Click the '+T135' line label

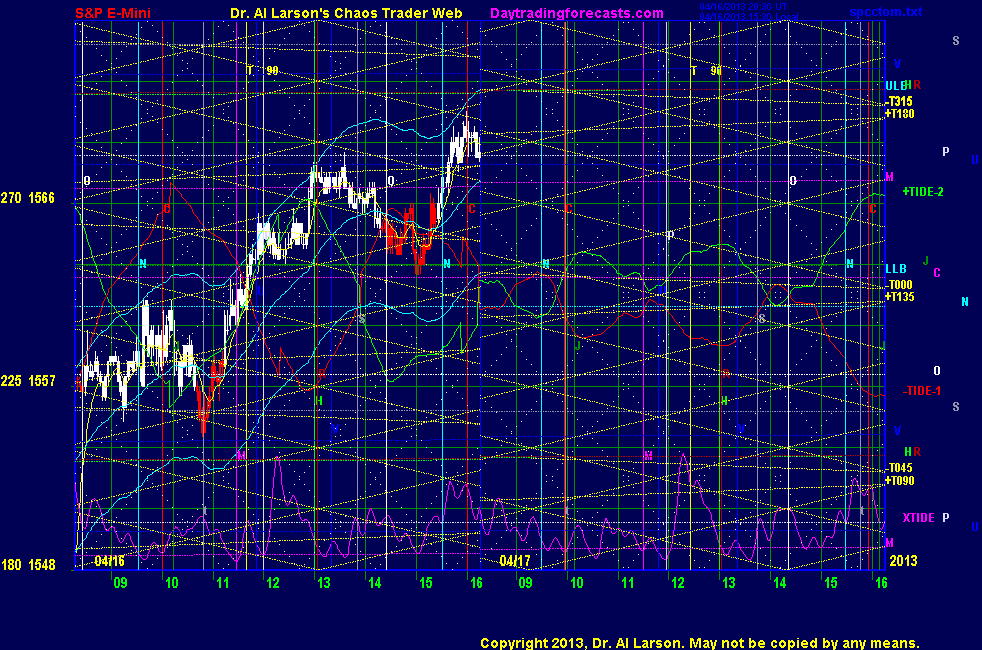[x=899, y=297]
